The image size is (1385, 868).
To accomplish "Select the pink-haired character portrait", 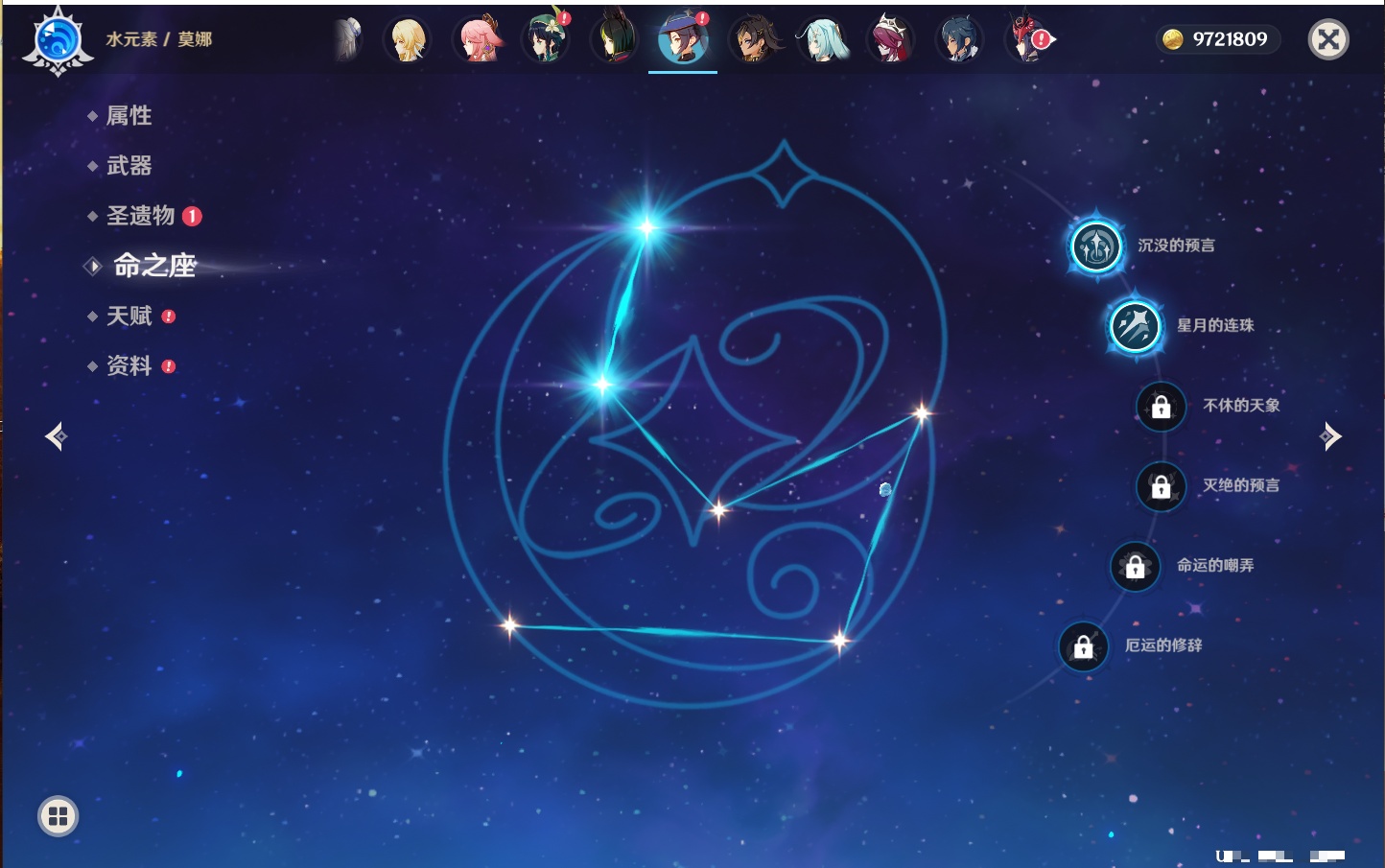I will coord(477,39).
